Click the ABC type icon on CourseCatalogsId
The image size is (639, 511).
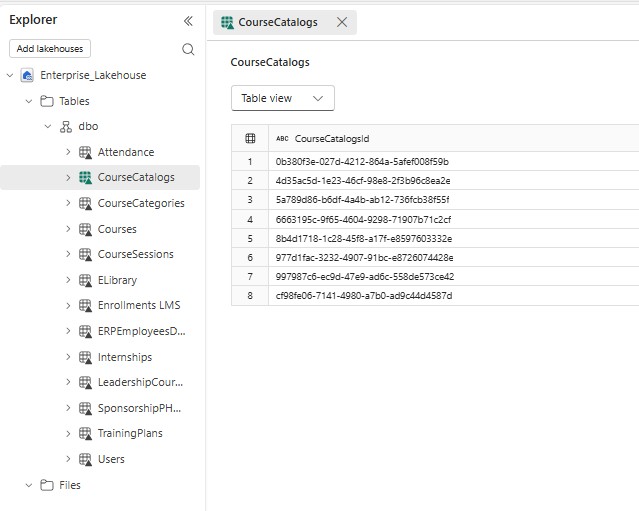[282, 139]
